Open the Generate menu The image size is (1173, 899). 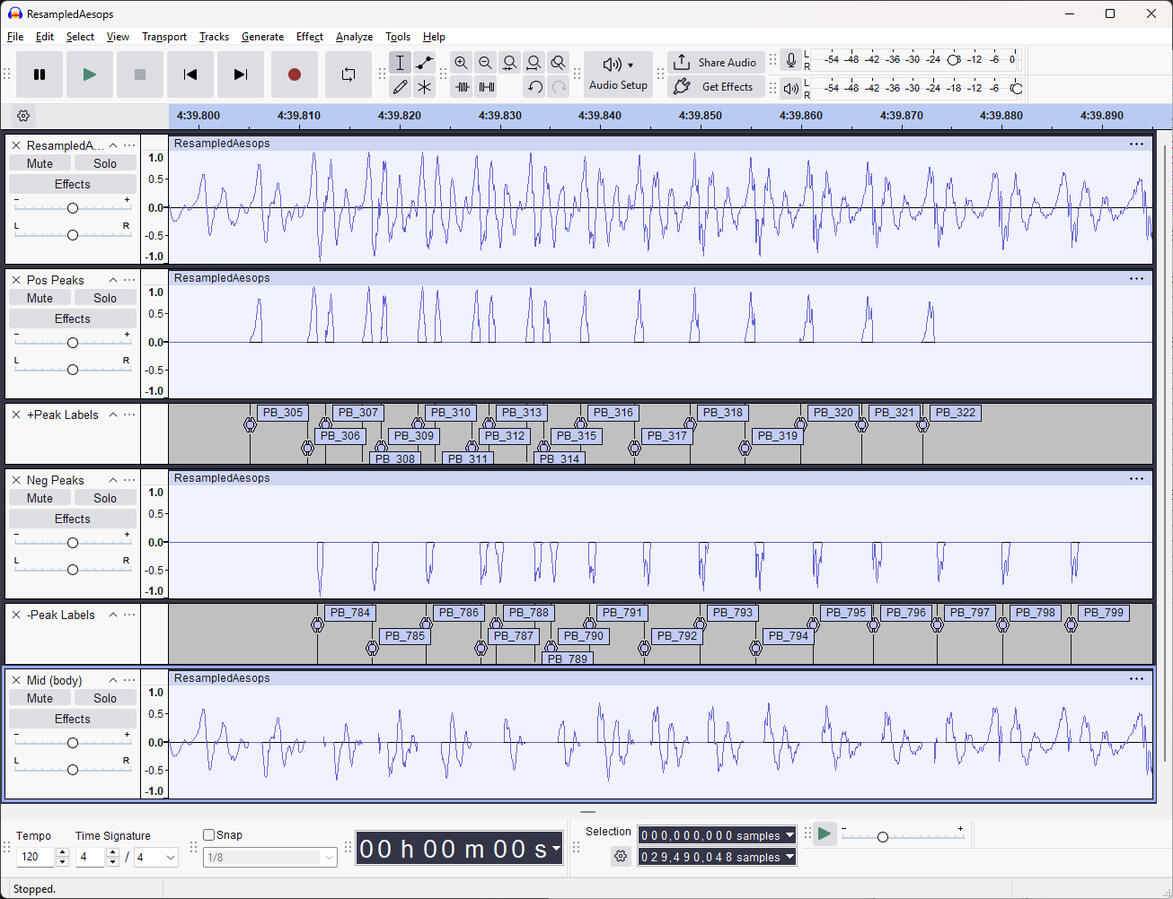click(262, 37)
